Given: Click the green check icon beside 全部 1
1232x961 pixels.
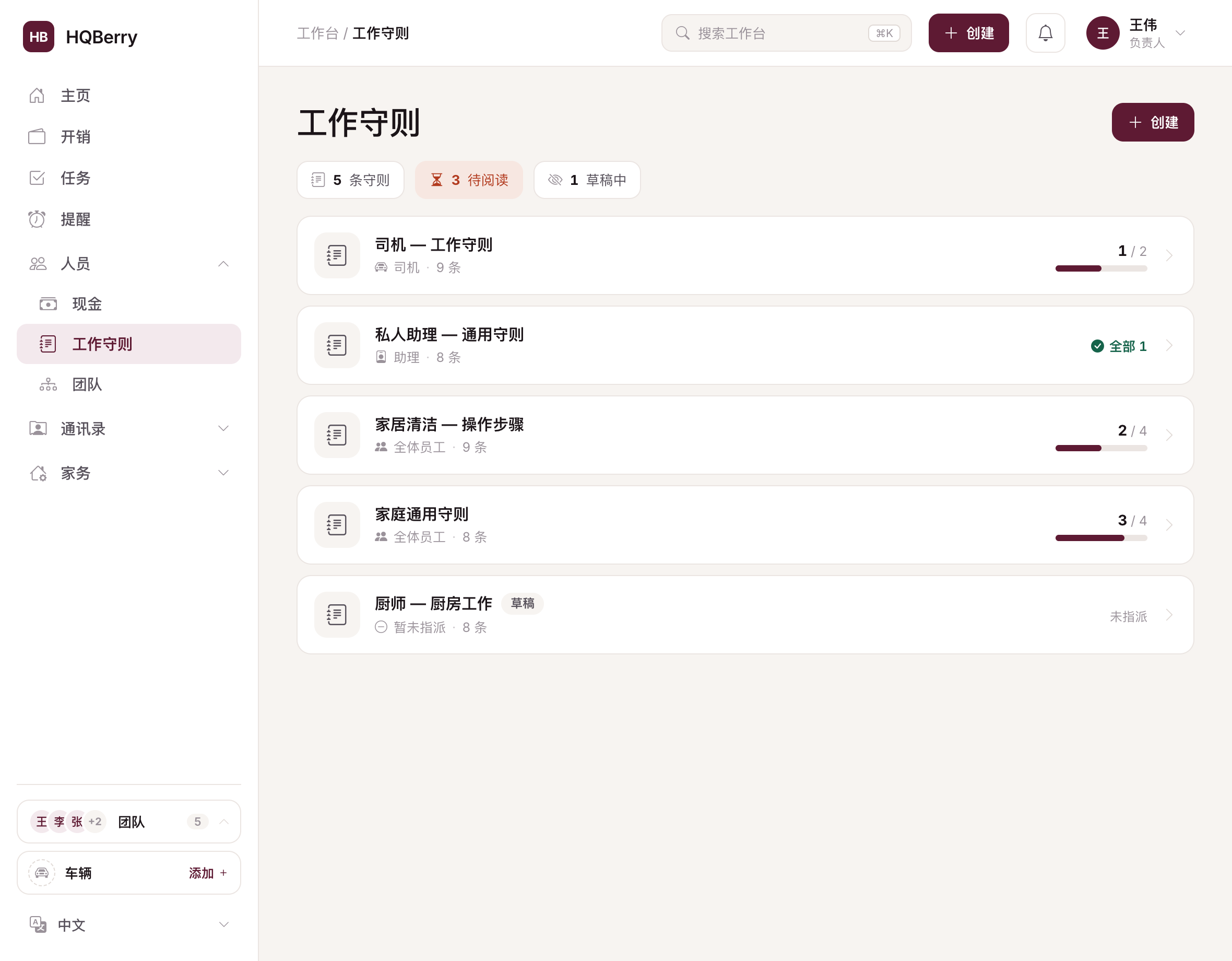Looking at the screenshot, I should coord(1097,346).
